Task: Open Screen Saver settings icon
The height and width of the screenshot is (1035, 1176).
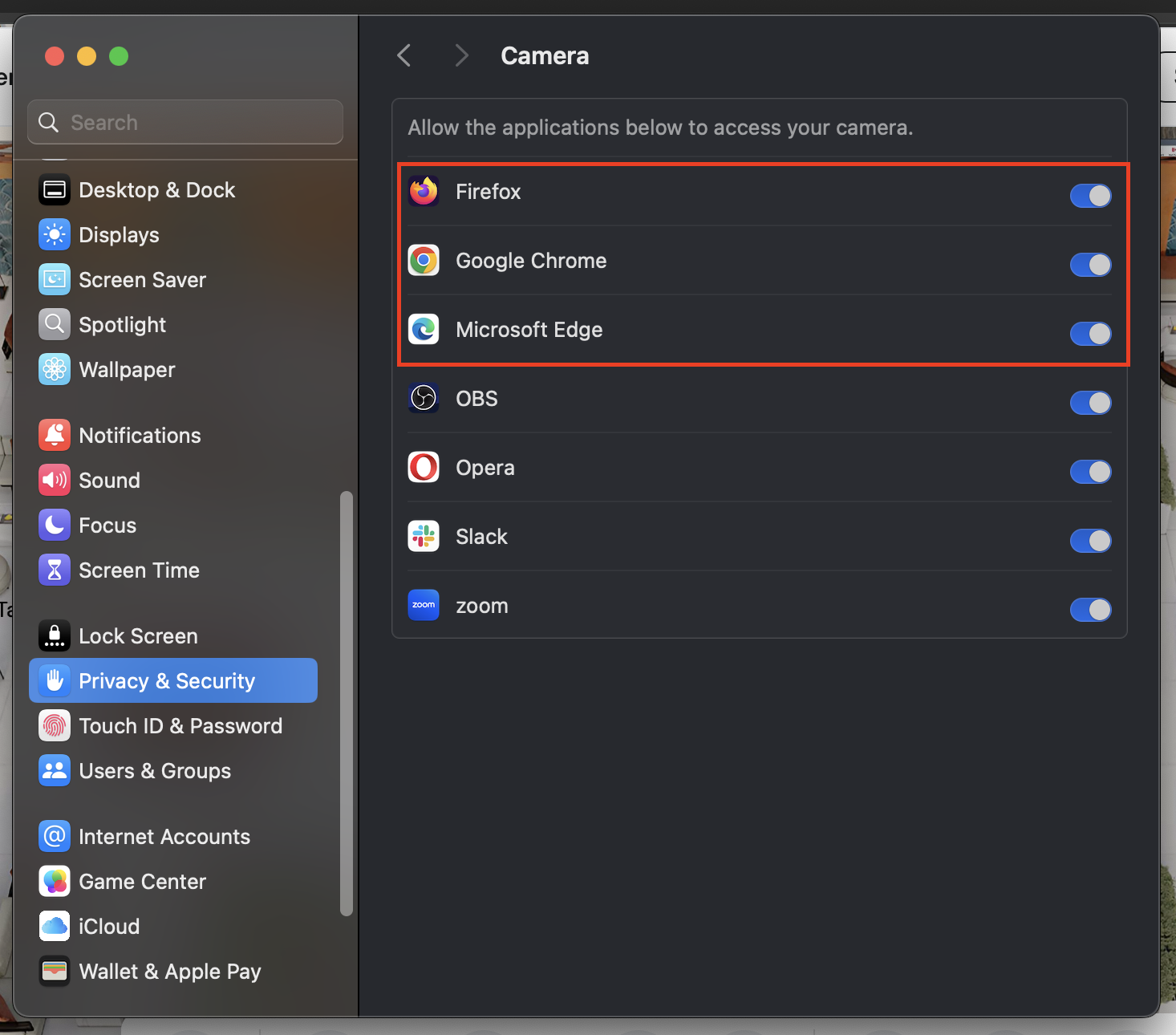Action: pyautogui.click(x=55, y=280)
